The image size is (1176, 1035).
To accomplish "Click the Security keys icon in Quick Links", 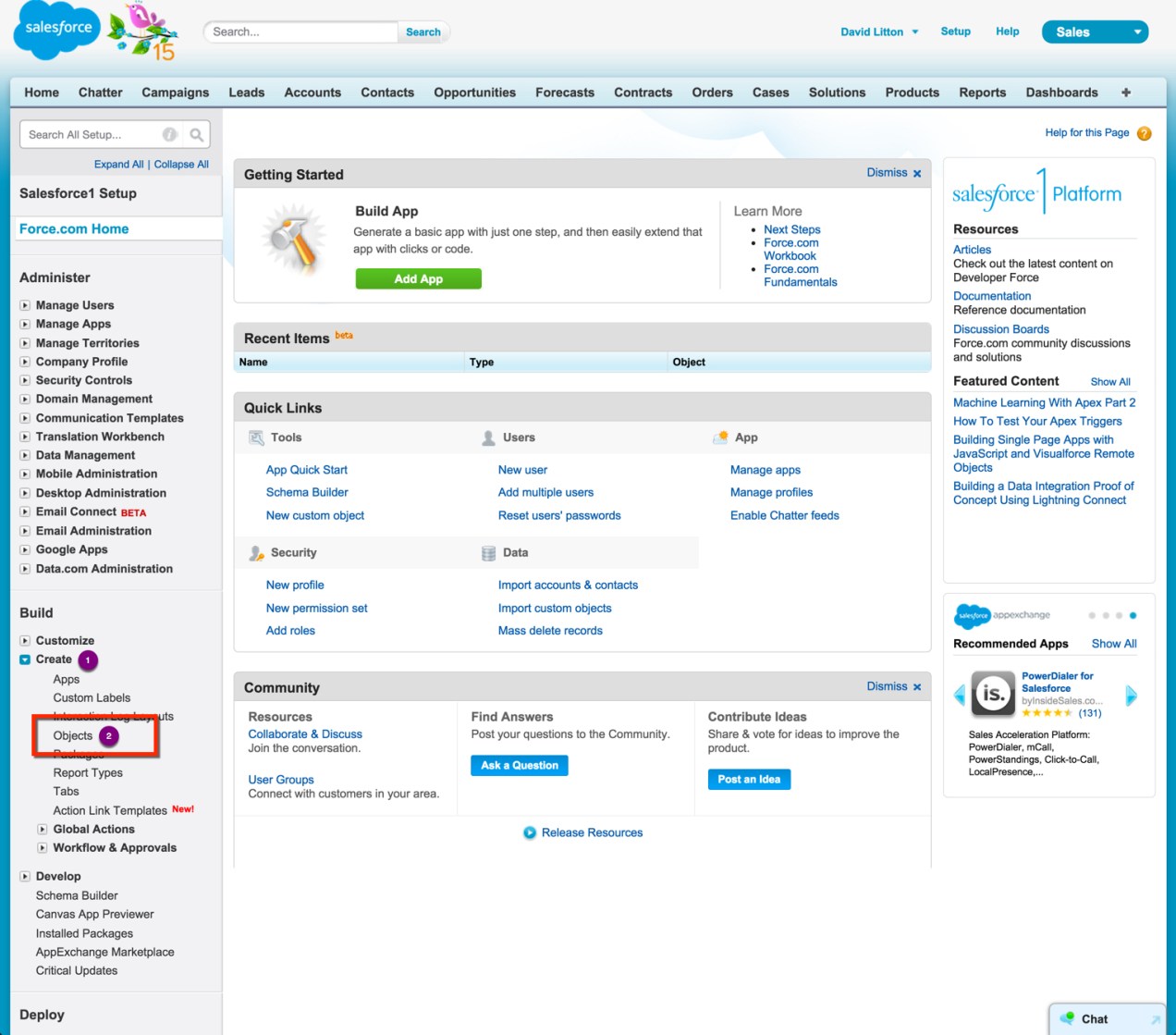I will pos(256,552).
